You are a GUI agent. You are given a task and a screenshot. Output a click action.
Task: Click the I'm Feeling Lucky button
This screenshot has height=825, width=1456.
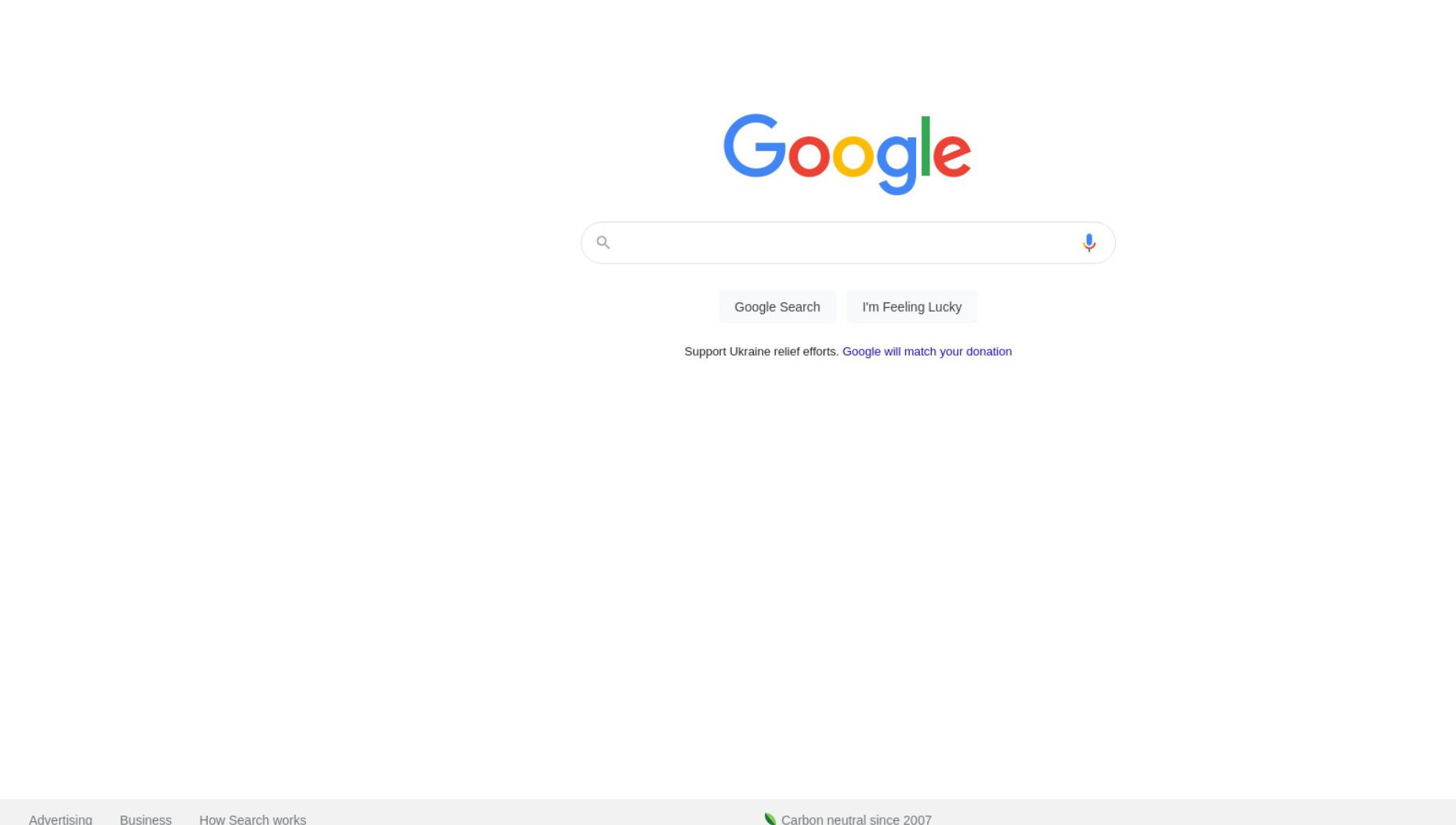(x=911, y=307)
